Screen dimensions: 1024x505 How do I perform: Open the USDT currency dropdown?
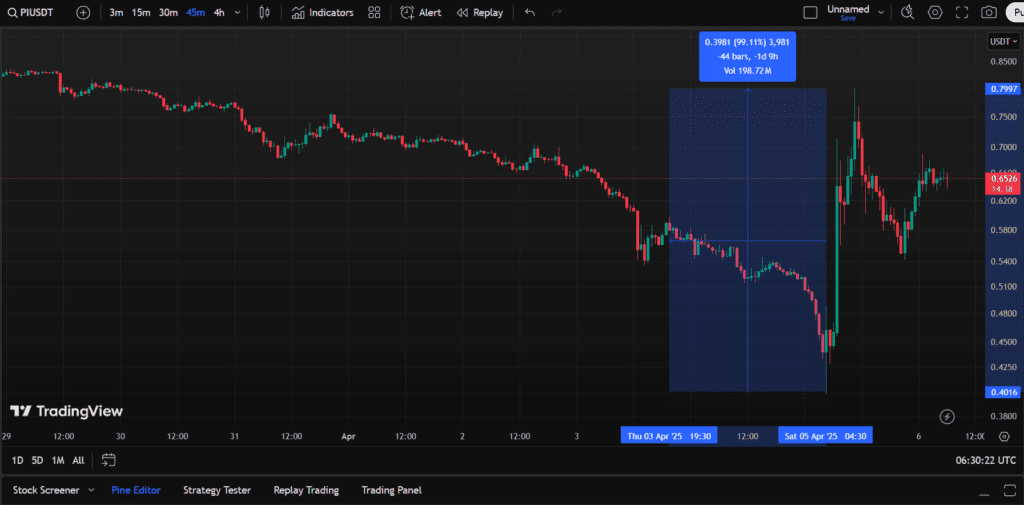[1000, 41]
